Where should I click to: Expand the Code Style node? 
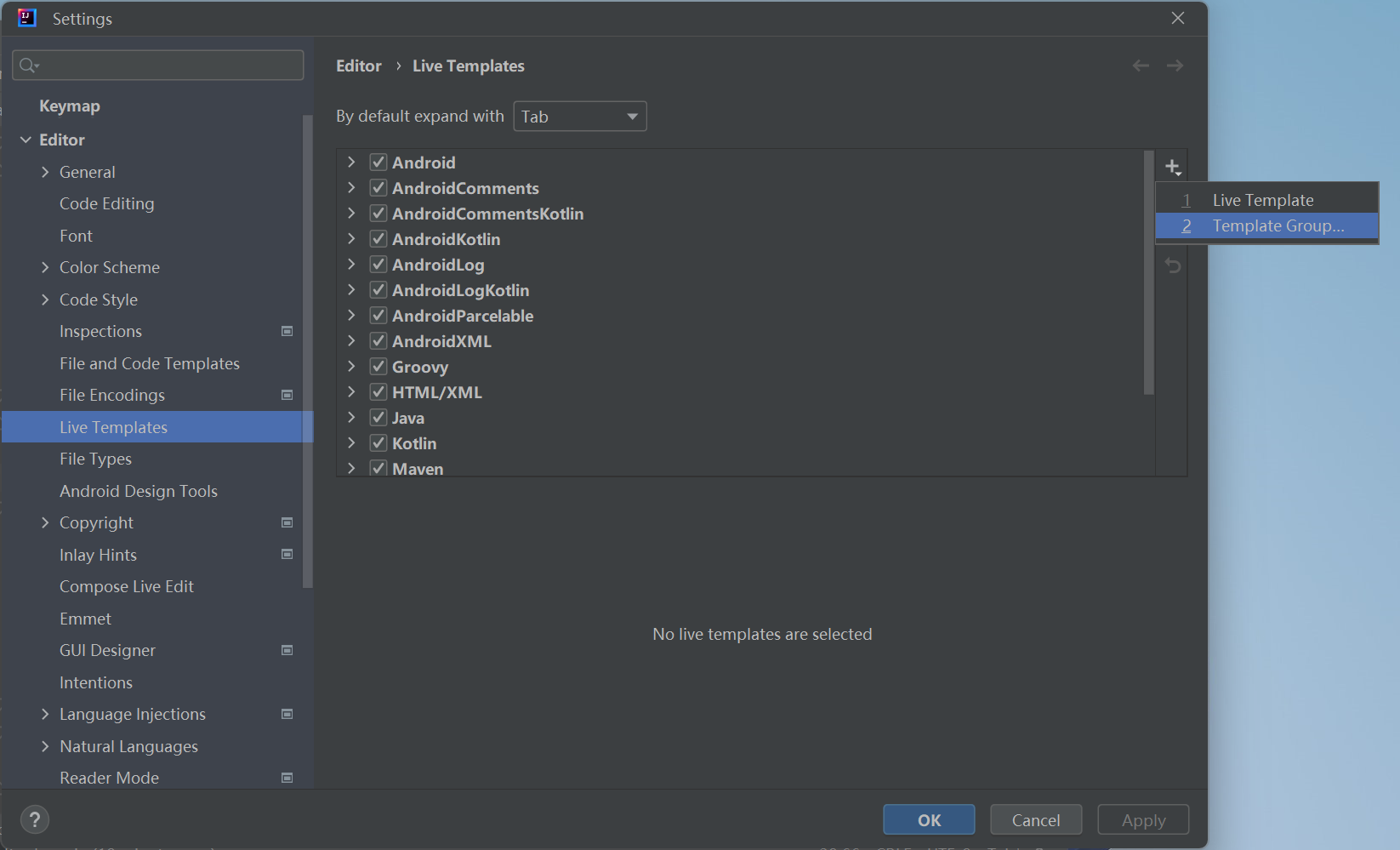point(45,299)
